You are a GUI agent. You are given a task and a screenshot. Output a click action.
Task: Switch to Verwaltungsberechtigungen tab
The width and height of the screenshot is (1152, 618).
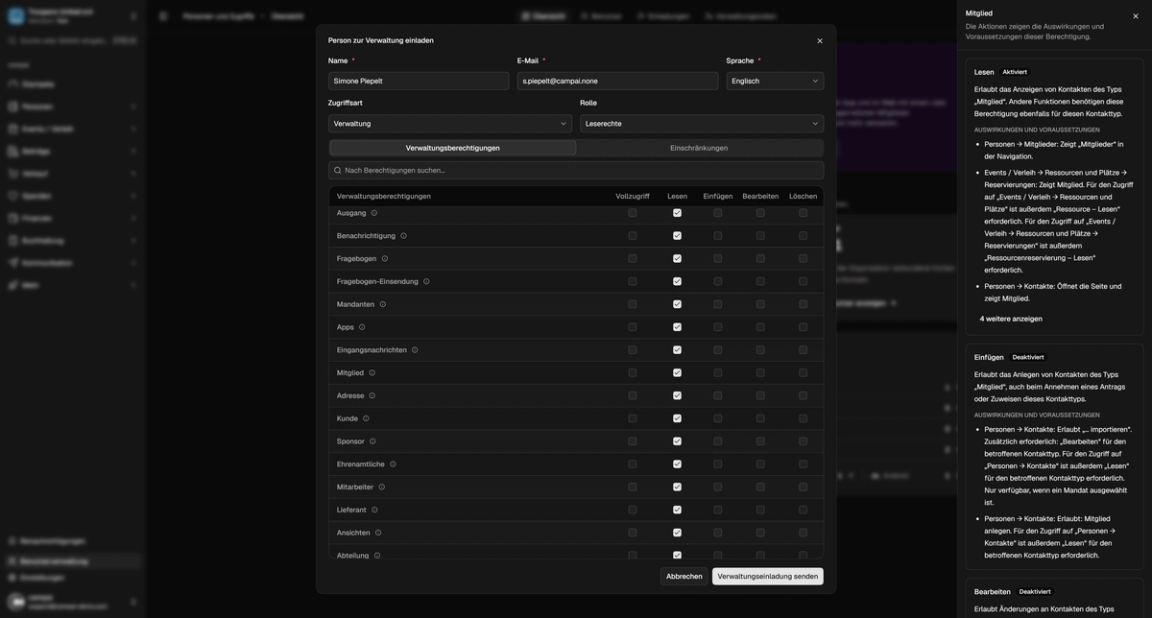point(453,148)
